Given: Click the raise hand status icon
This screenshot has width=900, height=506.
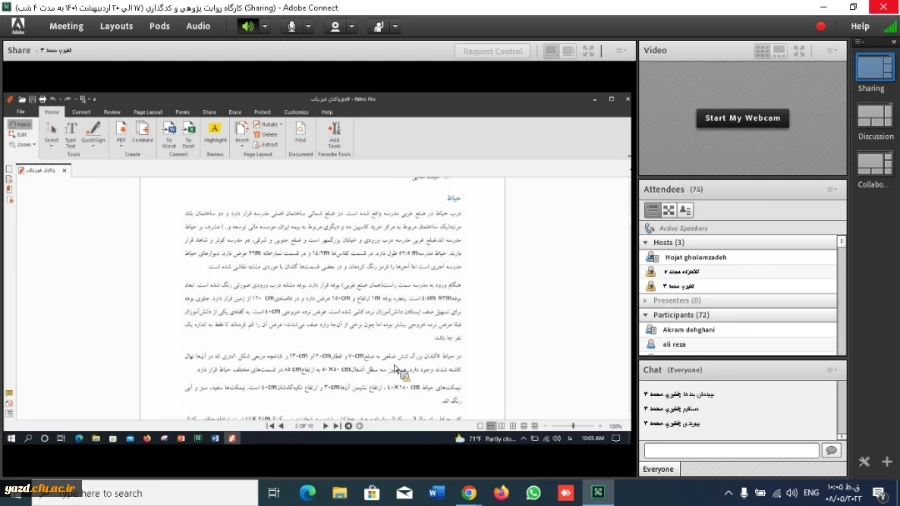Looking at the screenshot, I should coord(379,26).
